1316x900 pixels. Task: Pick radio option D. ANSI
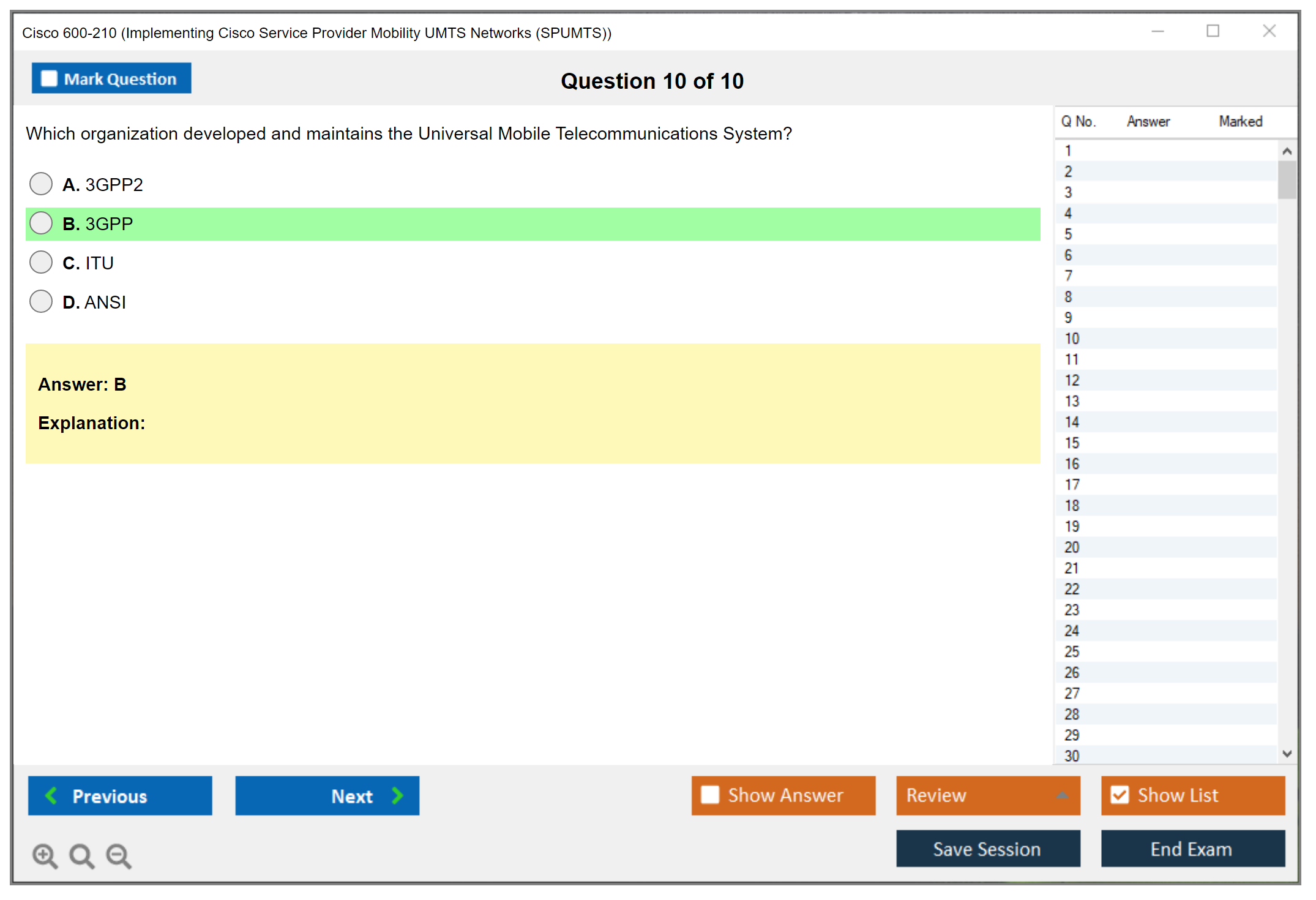click(x=41, y=301)
